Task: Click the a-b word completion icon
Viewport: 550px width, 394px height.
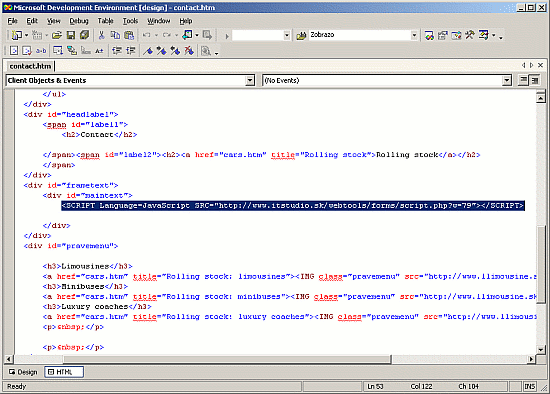Action: tap(41, 51)
